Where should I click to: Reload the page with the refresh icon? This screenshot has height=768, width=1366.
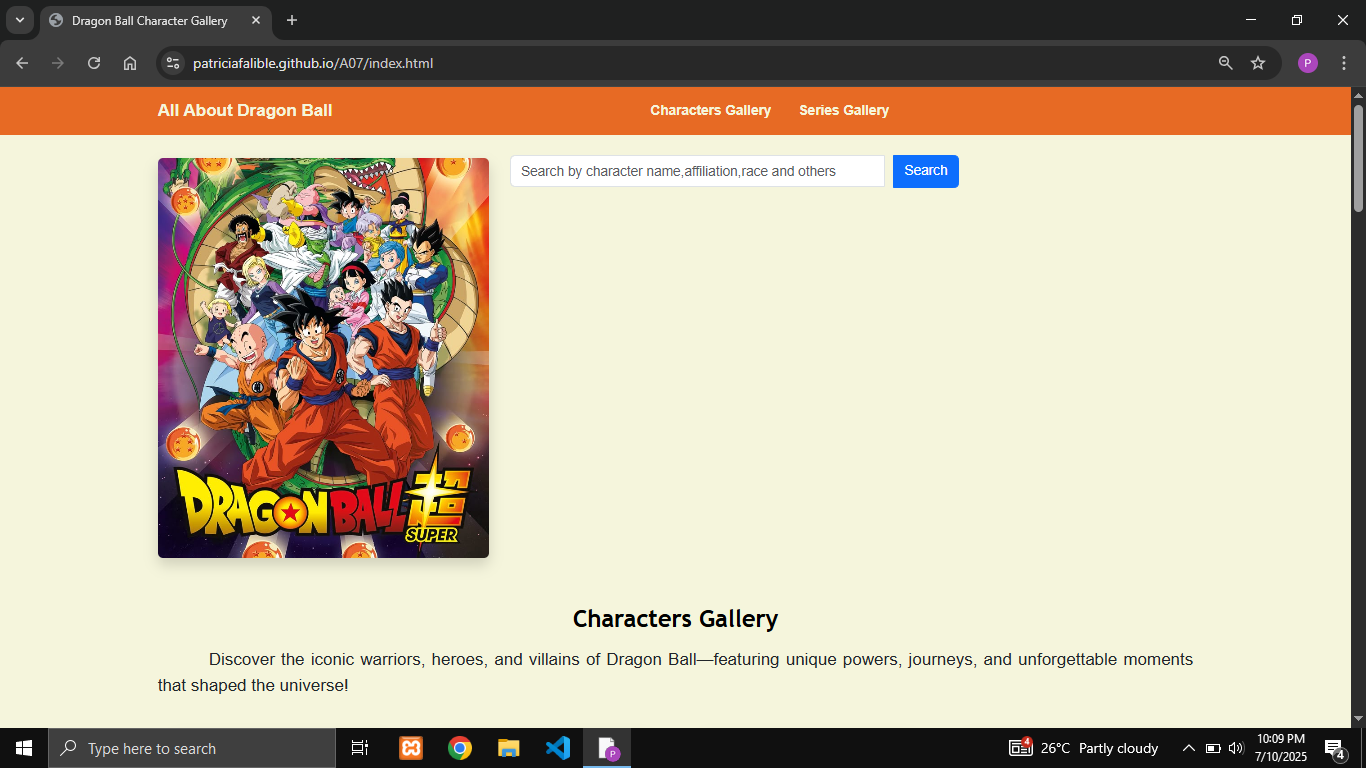click(x=94, y=63)
